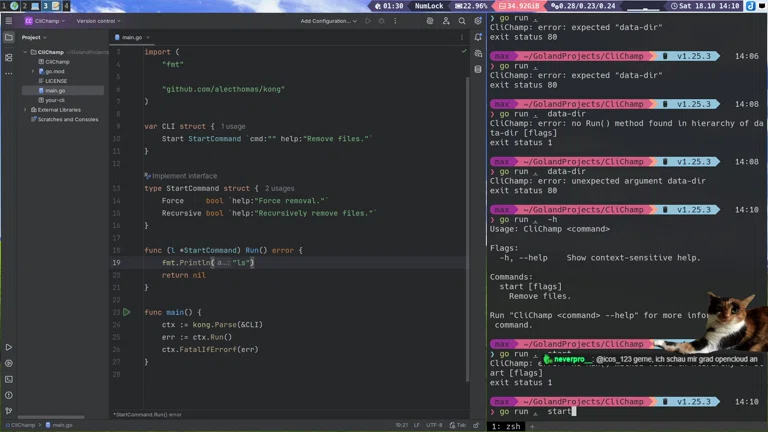Switch to the zsh terminal tab

pos(506,427)
